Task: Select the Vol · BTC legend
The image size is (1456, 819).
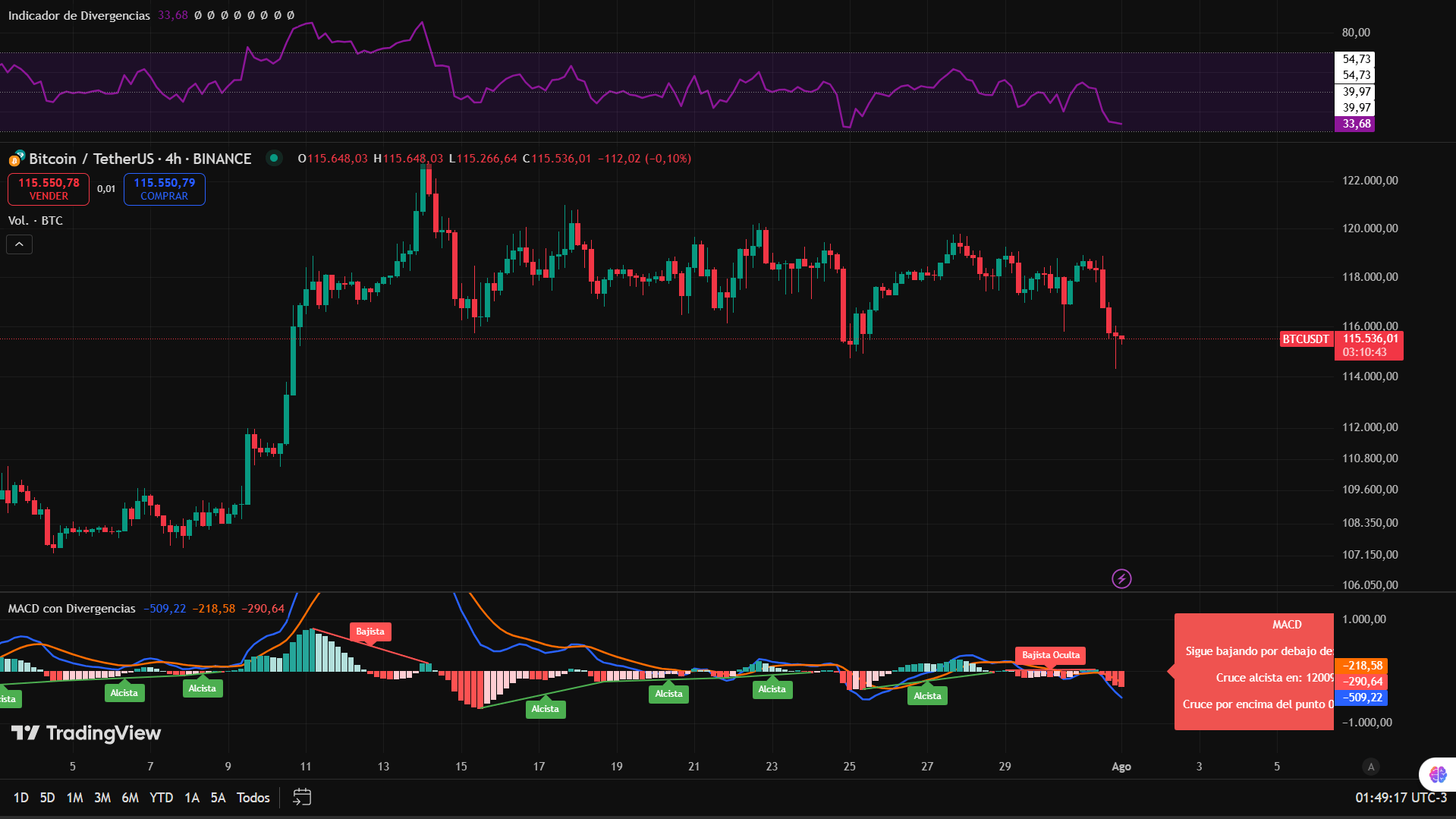Action: point(36,221)
